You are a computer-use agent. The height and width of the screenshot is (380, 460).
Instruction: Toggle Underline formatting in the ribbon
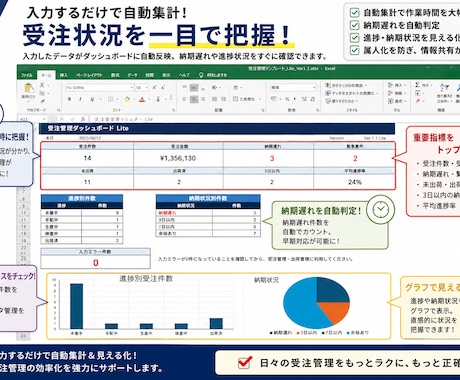(92, 99)
